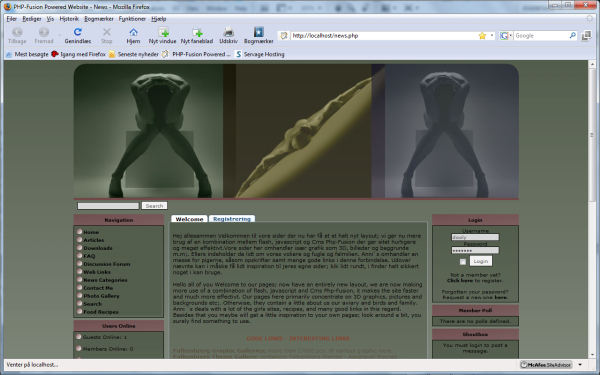Click 'Guests Online: 1' text
600x375 pixels.
pyautogui.click(x=105, y=337)
